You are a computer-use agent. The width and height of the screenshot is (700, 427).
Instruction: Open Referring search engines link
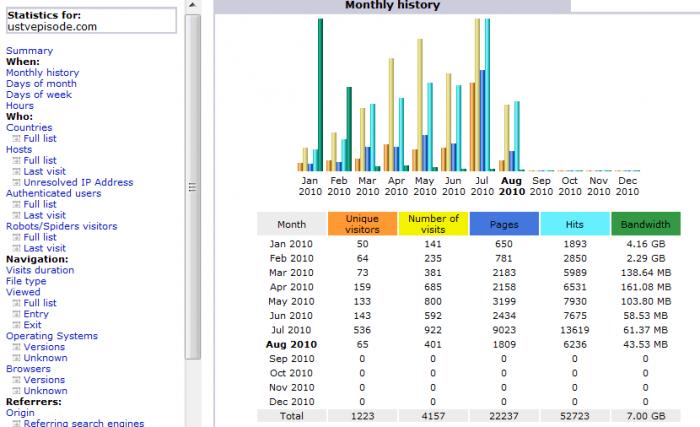(x=84, y=423)
